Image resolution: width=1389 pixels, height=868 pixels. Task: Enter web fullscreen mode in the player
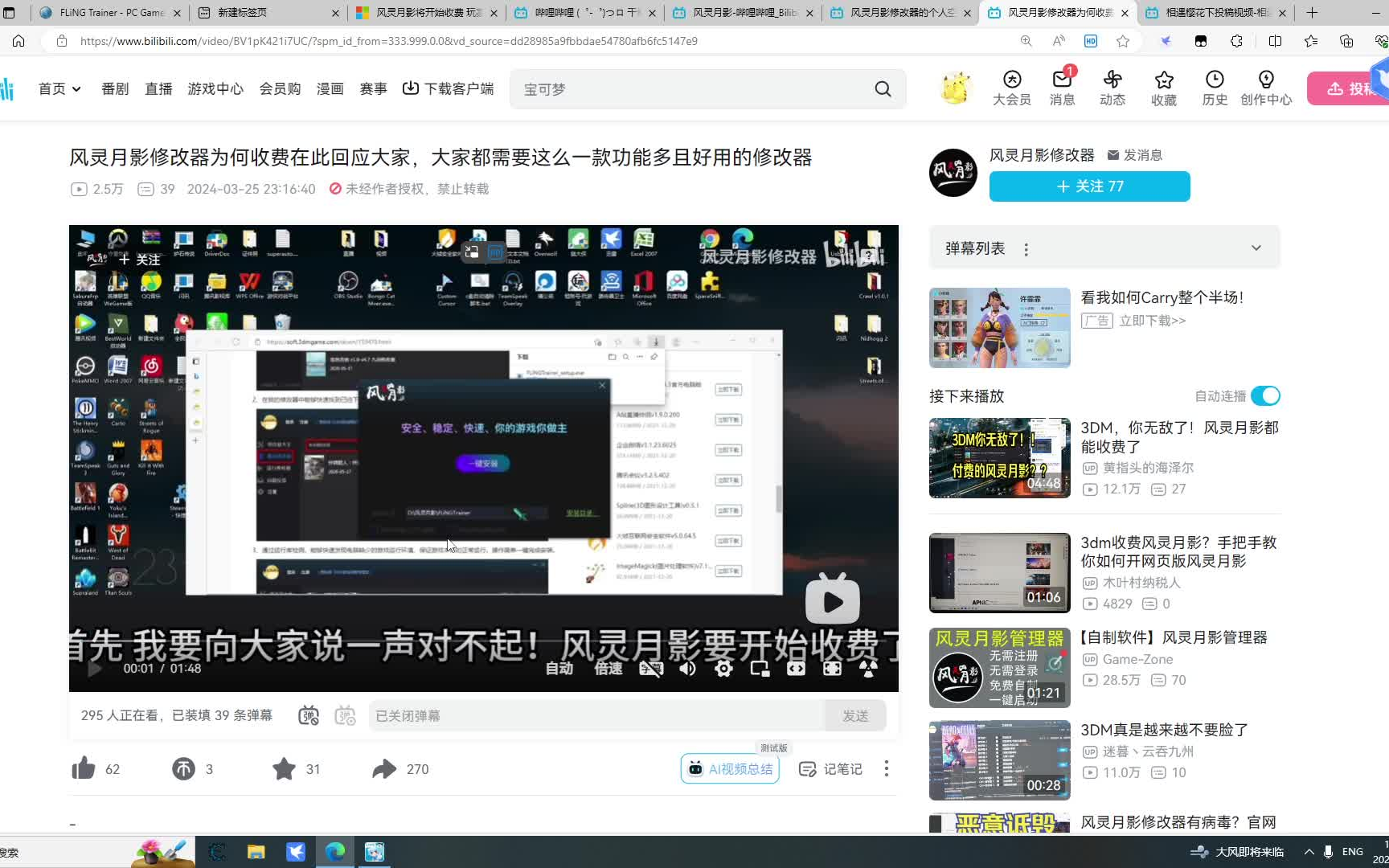tap(832, 669)
